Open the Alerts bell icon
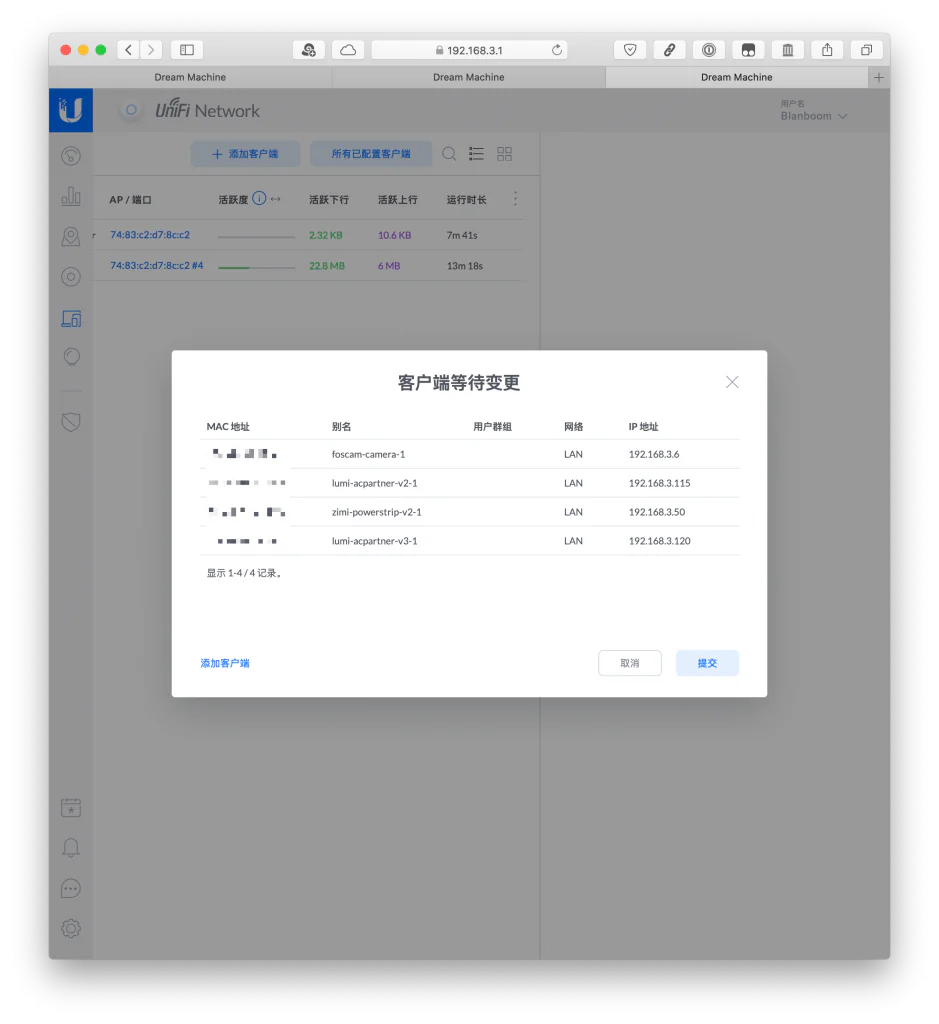Viewport: 939px width, 1024px height. tap(71, 848)
